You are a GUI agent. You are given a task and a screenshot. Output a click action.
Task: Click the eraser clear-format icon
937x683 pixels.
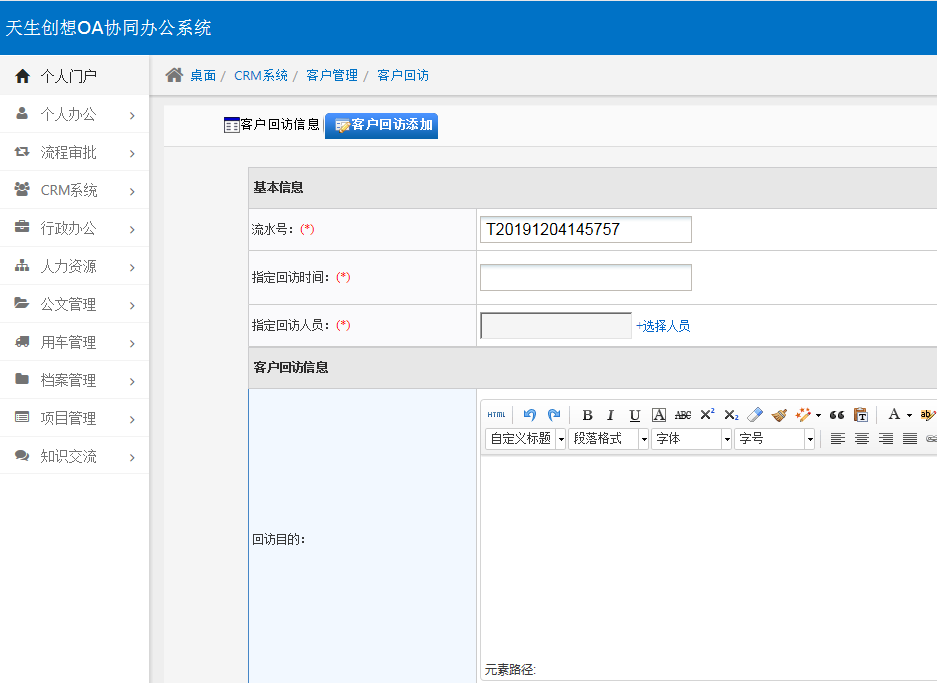coord(755,415)
